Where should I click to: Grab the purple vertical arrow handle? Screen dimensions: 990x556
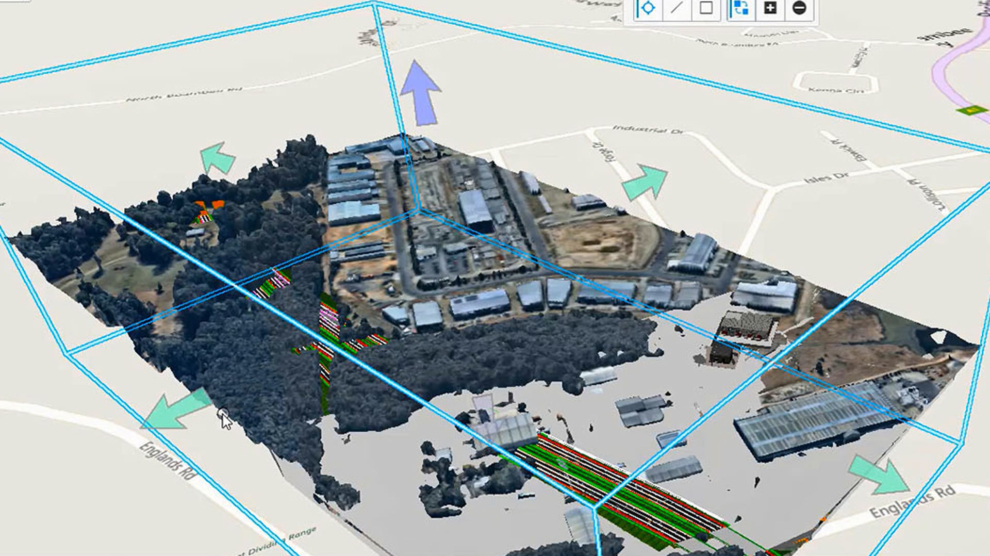click(420, 90)
